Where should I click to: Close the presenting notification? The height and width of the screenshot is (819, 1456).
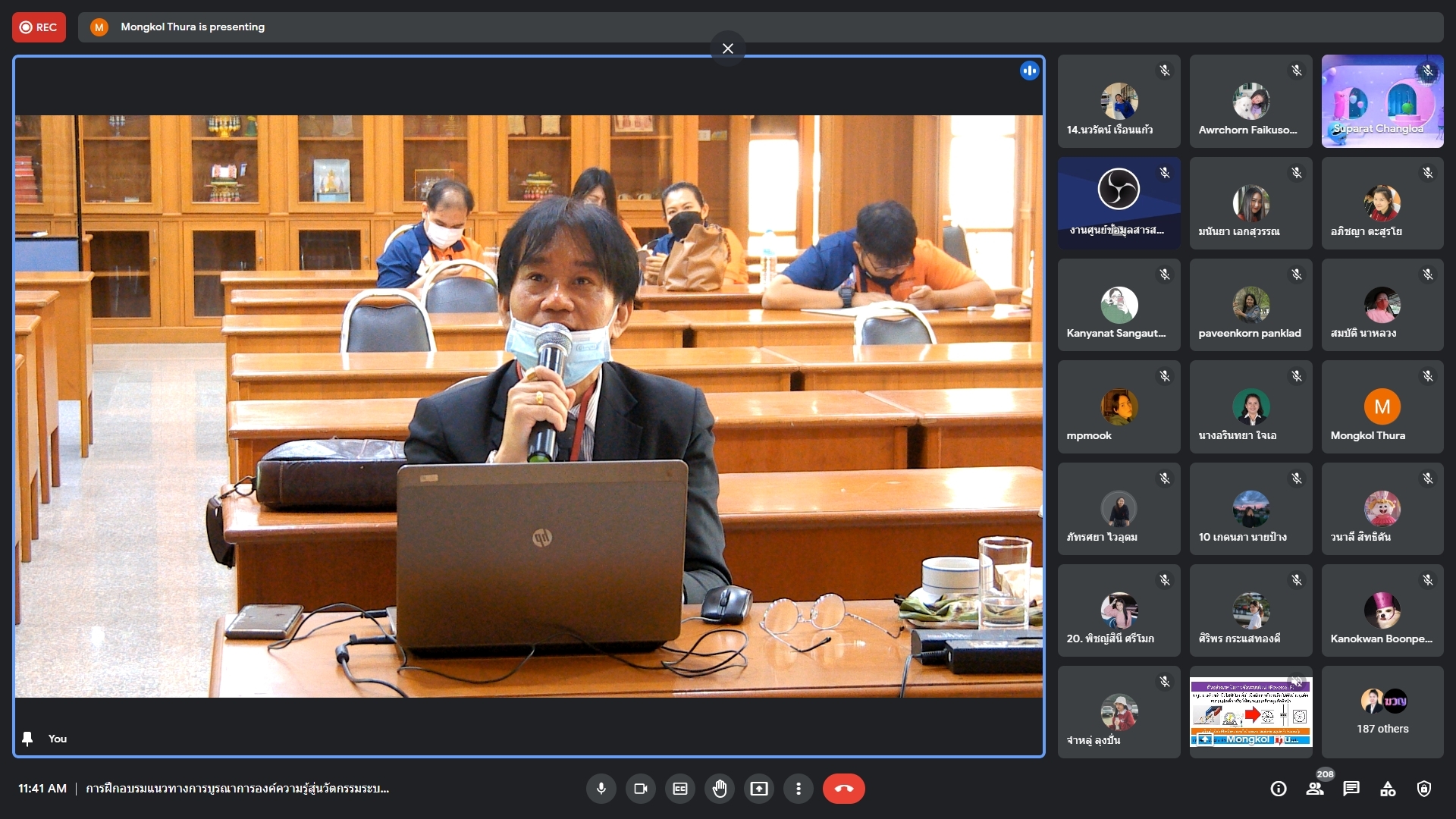[x=727, y=49]
